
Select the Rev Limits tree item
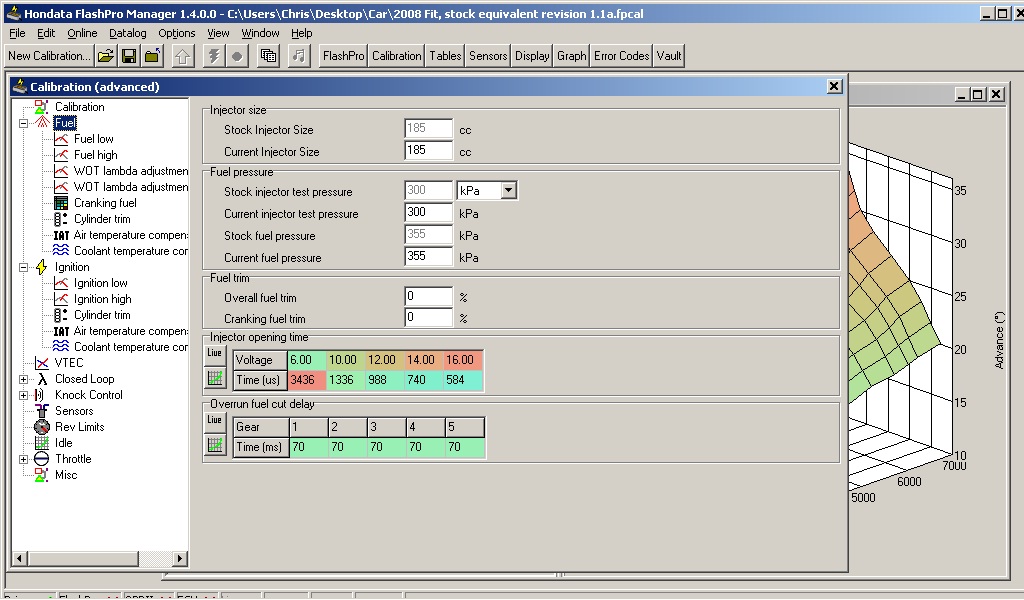pos(79,427)
